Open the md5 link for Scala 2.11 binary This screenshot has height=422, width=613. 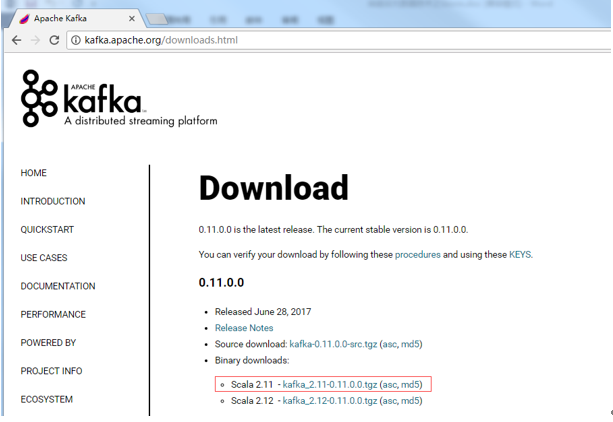click(410, 384)
